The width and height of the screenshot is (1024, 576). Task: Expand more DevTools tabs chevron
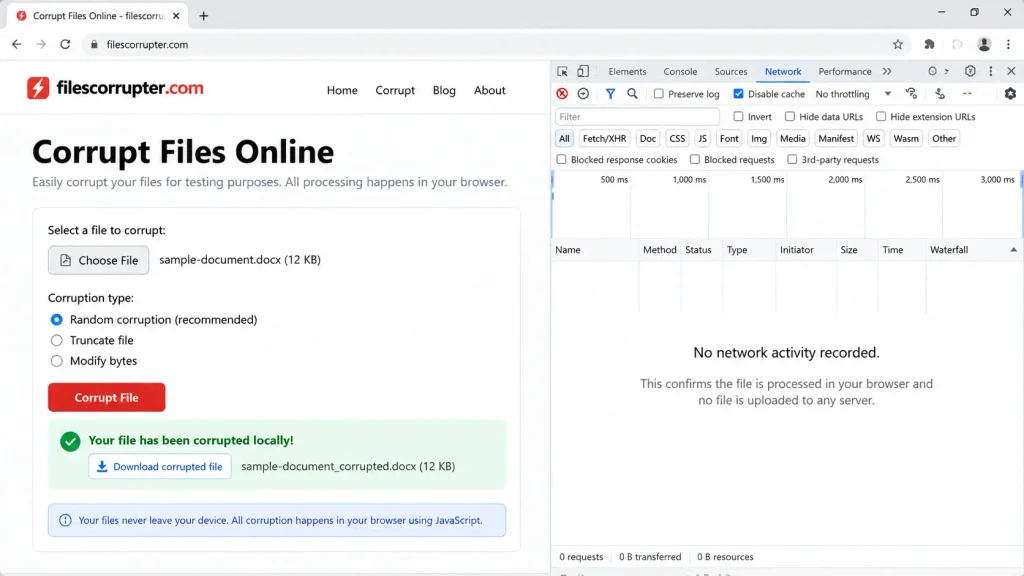pyautogui.click(x=887, y=71)
